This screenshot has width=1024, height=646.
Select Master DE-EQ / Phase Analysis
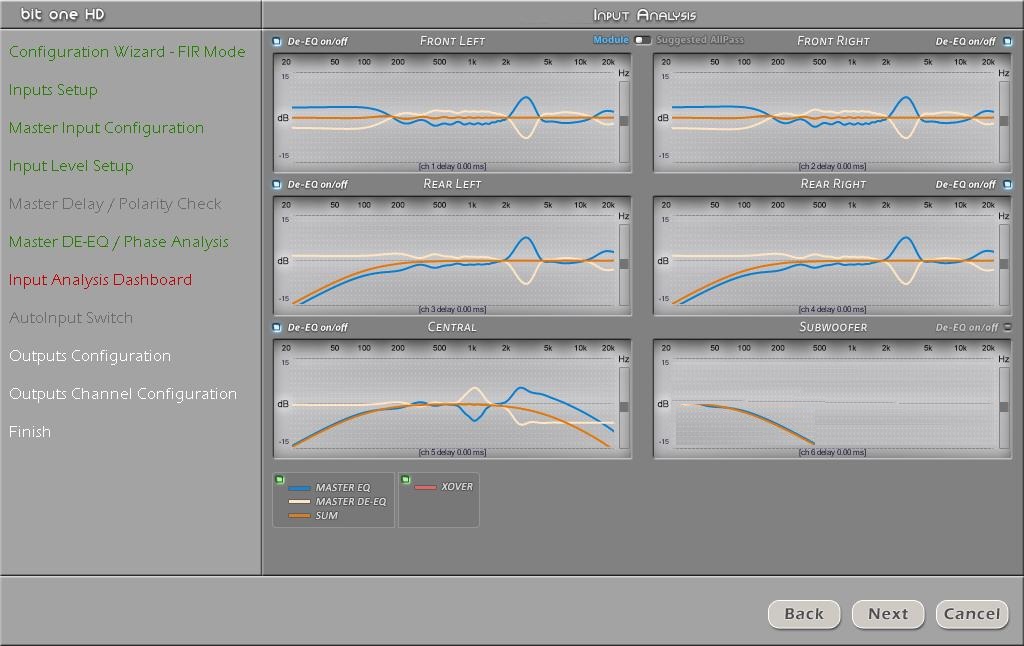(118, 242)
